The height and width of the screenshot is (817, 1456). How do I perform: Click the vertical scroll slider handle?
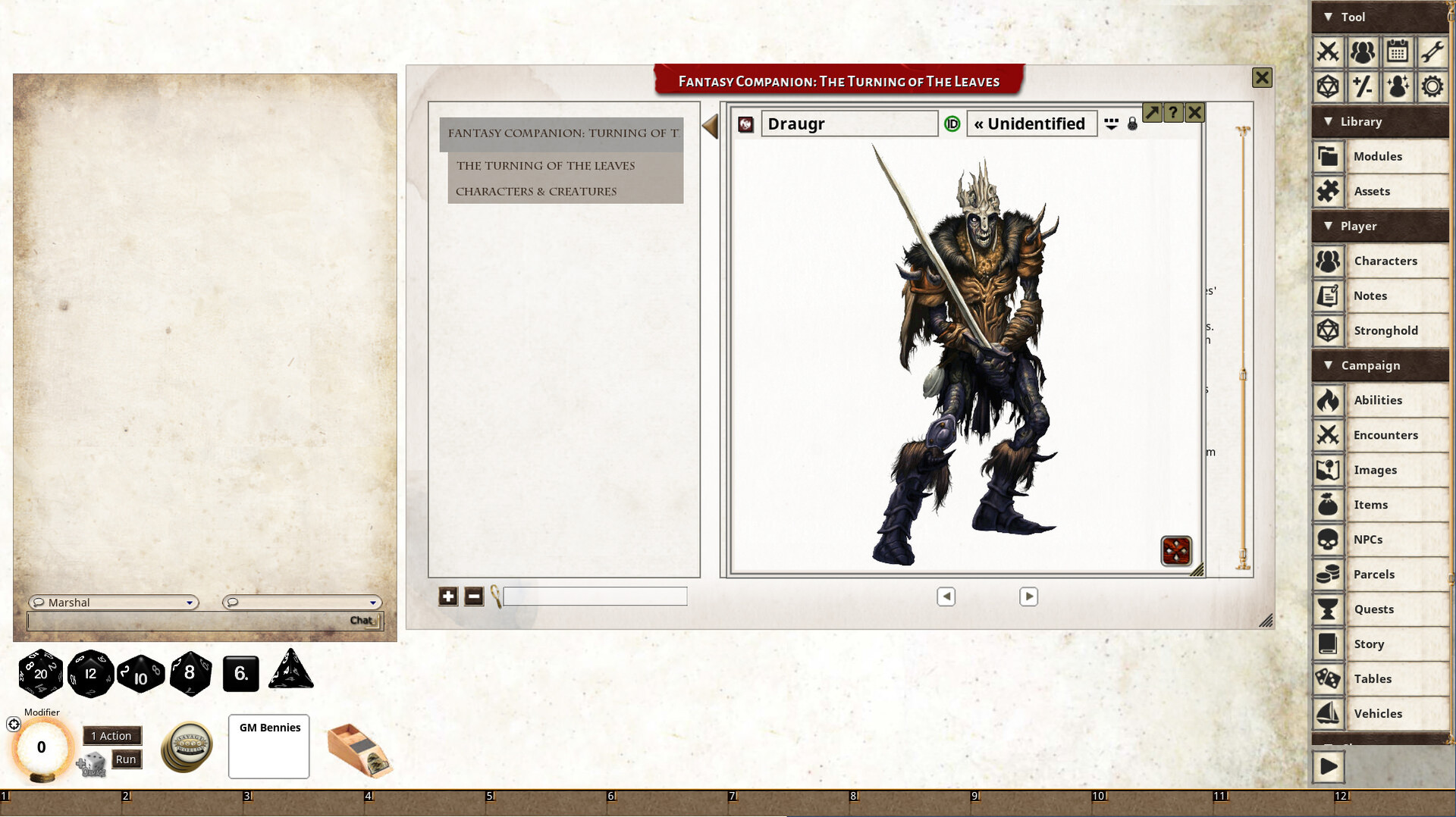1243,374
